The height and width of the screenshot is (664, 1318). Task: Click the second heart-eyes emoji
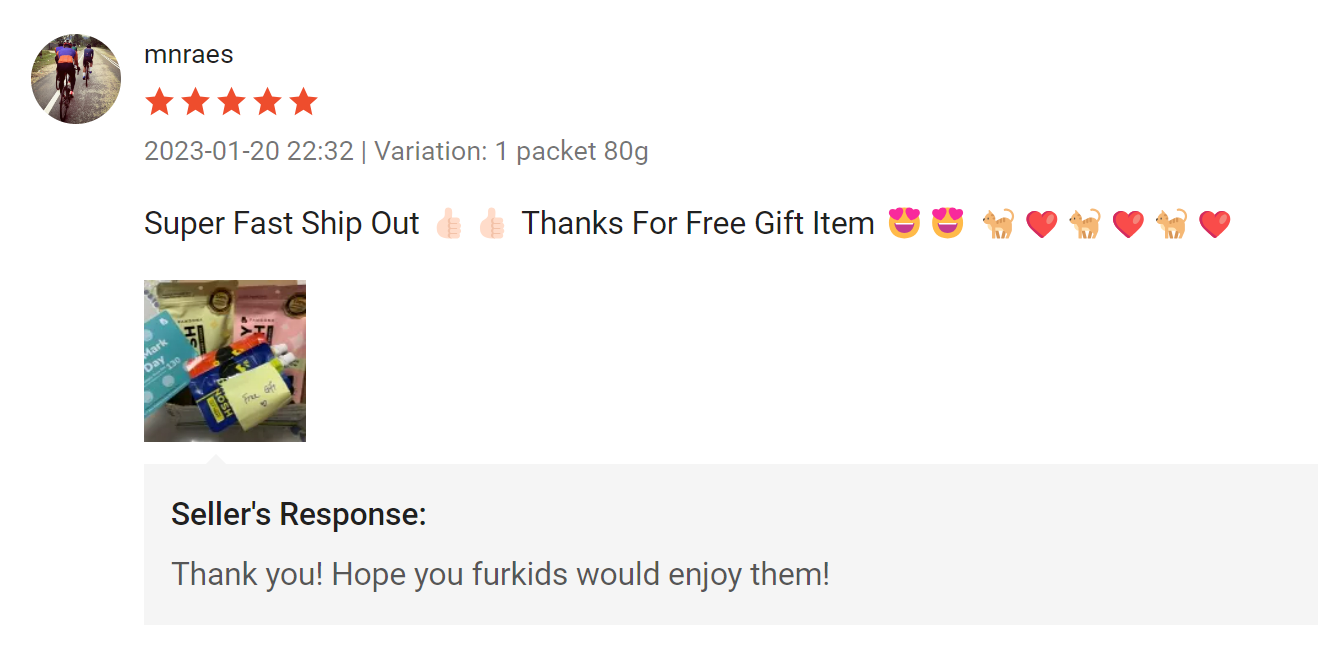(947, 224)
